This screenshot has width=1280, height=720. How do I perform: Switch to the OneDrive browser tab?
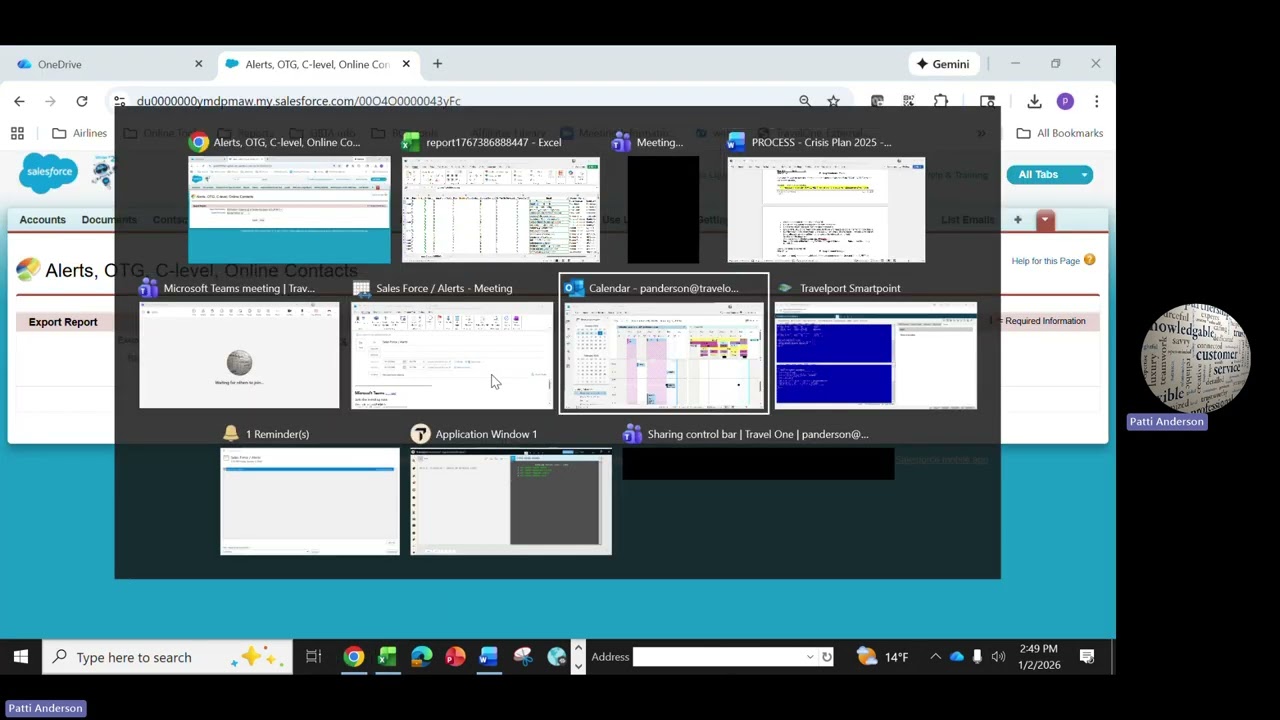click(x=108, y=64)
